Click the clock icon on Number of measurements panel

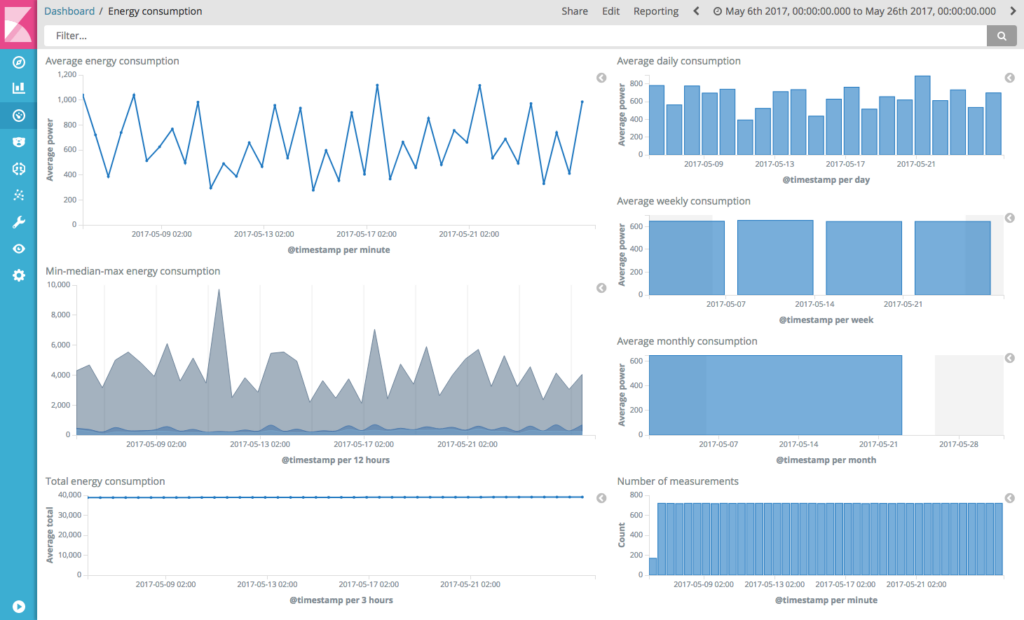coord(1010,497)
